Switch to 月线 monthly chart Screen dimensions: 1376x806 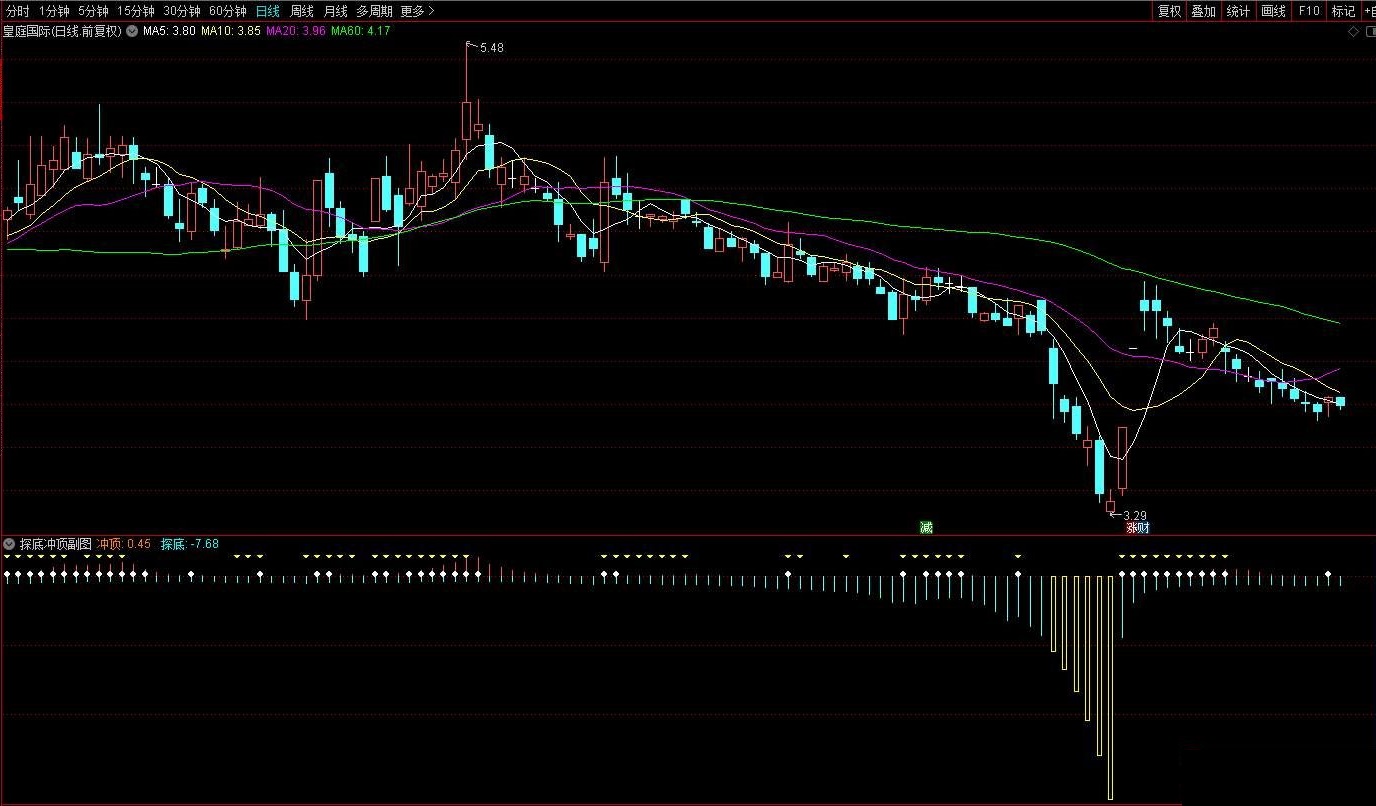point(335,11)
